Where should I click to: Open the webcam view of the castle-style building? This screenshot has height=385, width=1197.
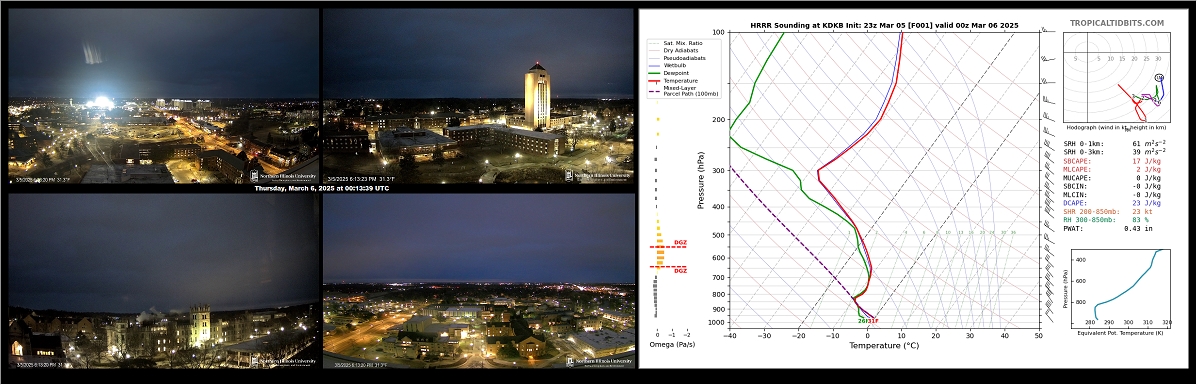coord(163,280)
